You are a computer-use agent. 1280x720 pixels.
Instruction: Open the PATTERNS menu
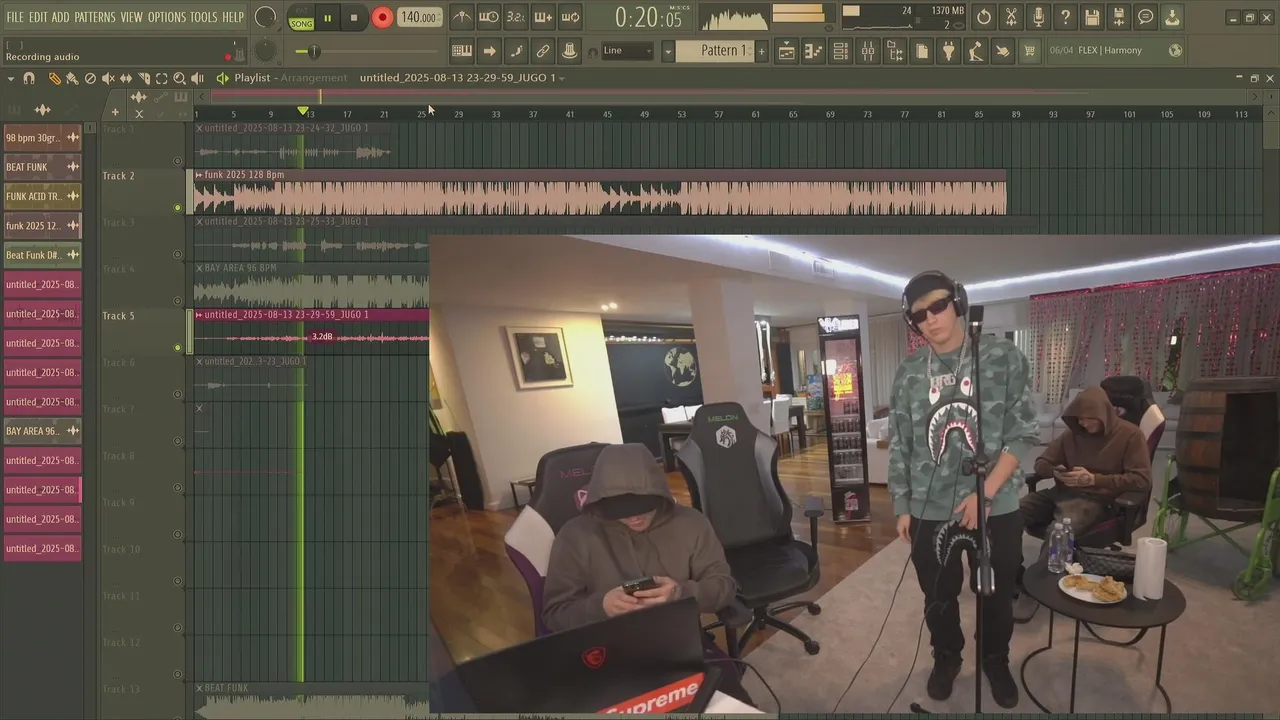pos(95,17)
